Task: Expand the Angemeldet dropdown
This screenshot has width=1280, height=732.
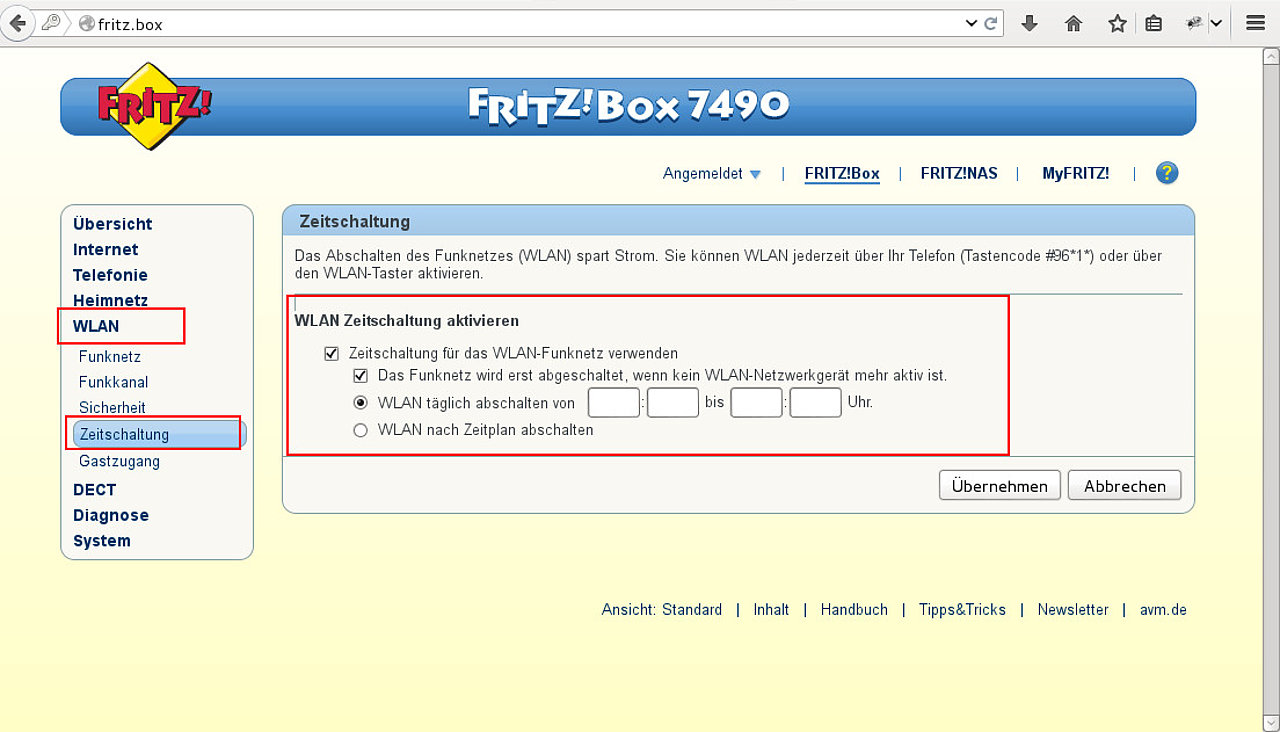Action: pos(712,174)
